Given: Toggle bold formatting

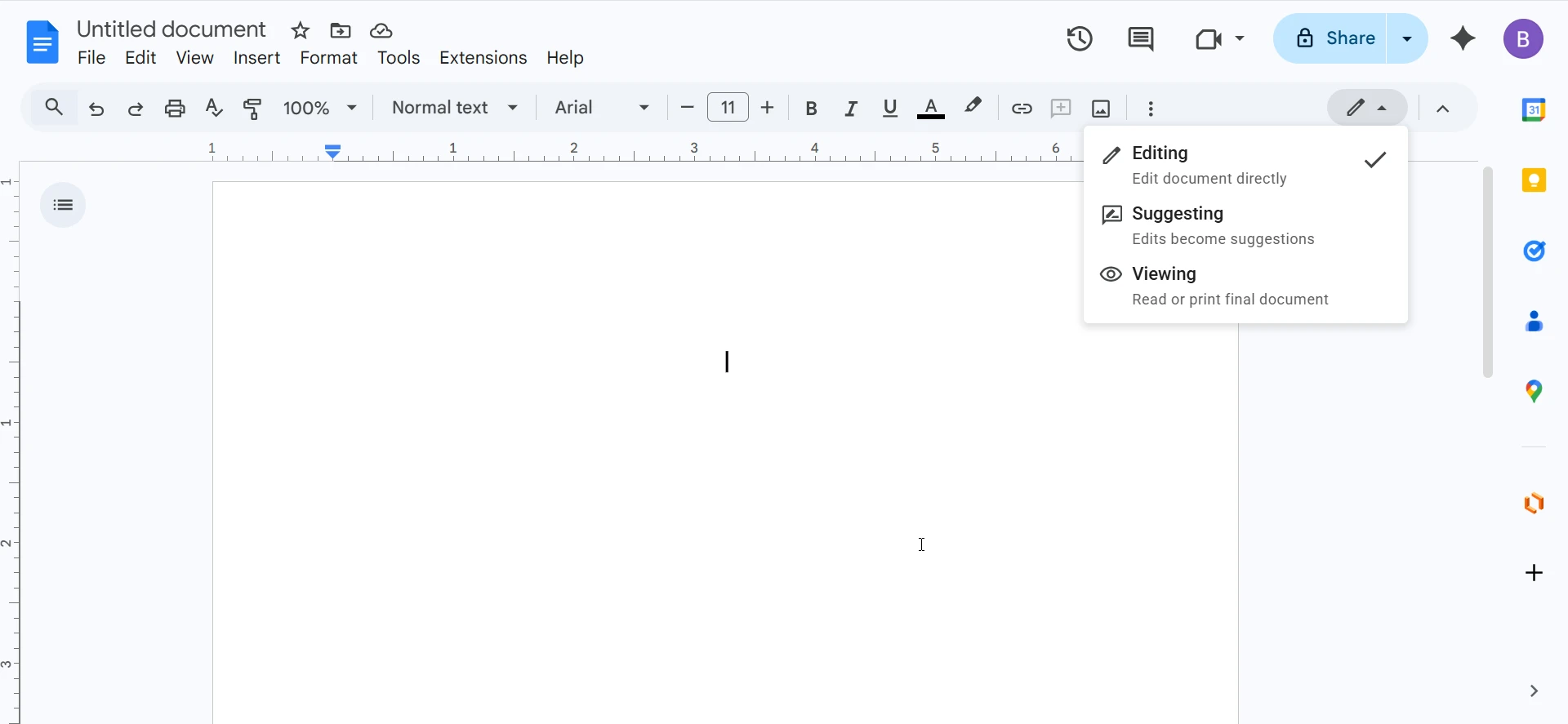Looking at the screenshot, I should 811,108.
